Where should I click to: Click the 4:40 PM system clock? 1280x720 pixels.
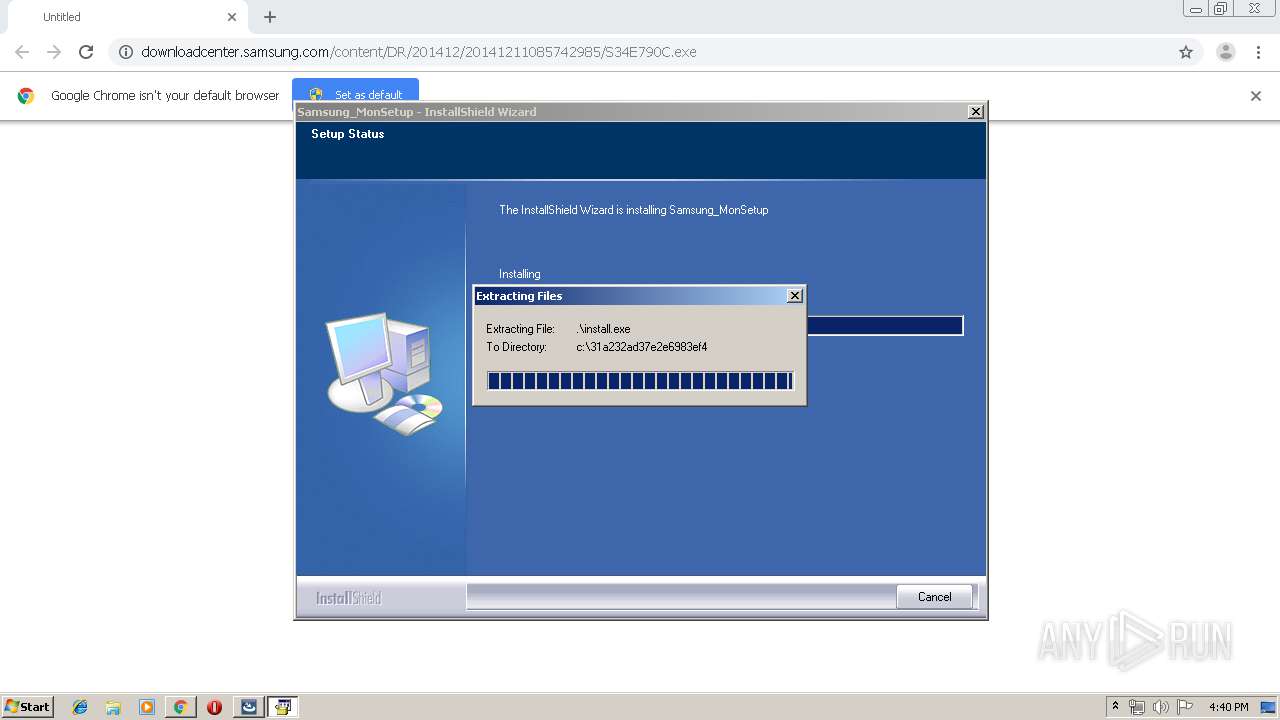coord(1228,707)
